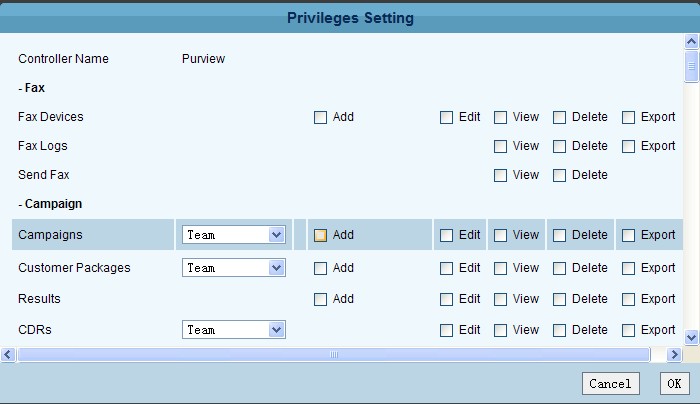Viewport: 700px width, 404px height.
Task: Tick Delete checkbox for Send Fax
Action: (560, 175)
